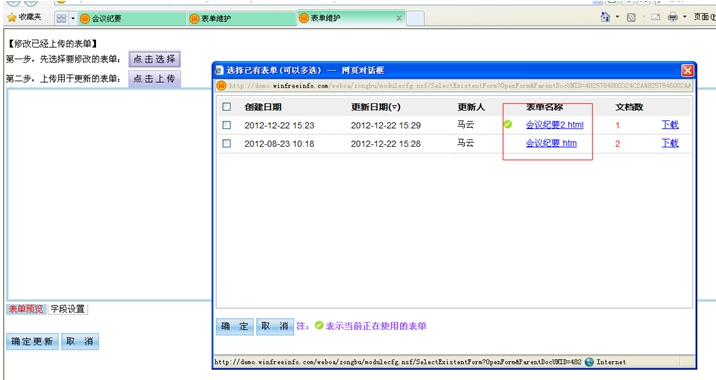716x380 pixels.
Task: Click the green in-use check icon in 会议纪要2.html row
Action: pyautogui.click(x=508, y=124)
